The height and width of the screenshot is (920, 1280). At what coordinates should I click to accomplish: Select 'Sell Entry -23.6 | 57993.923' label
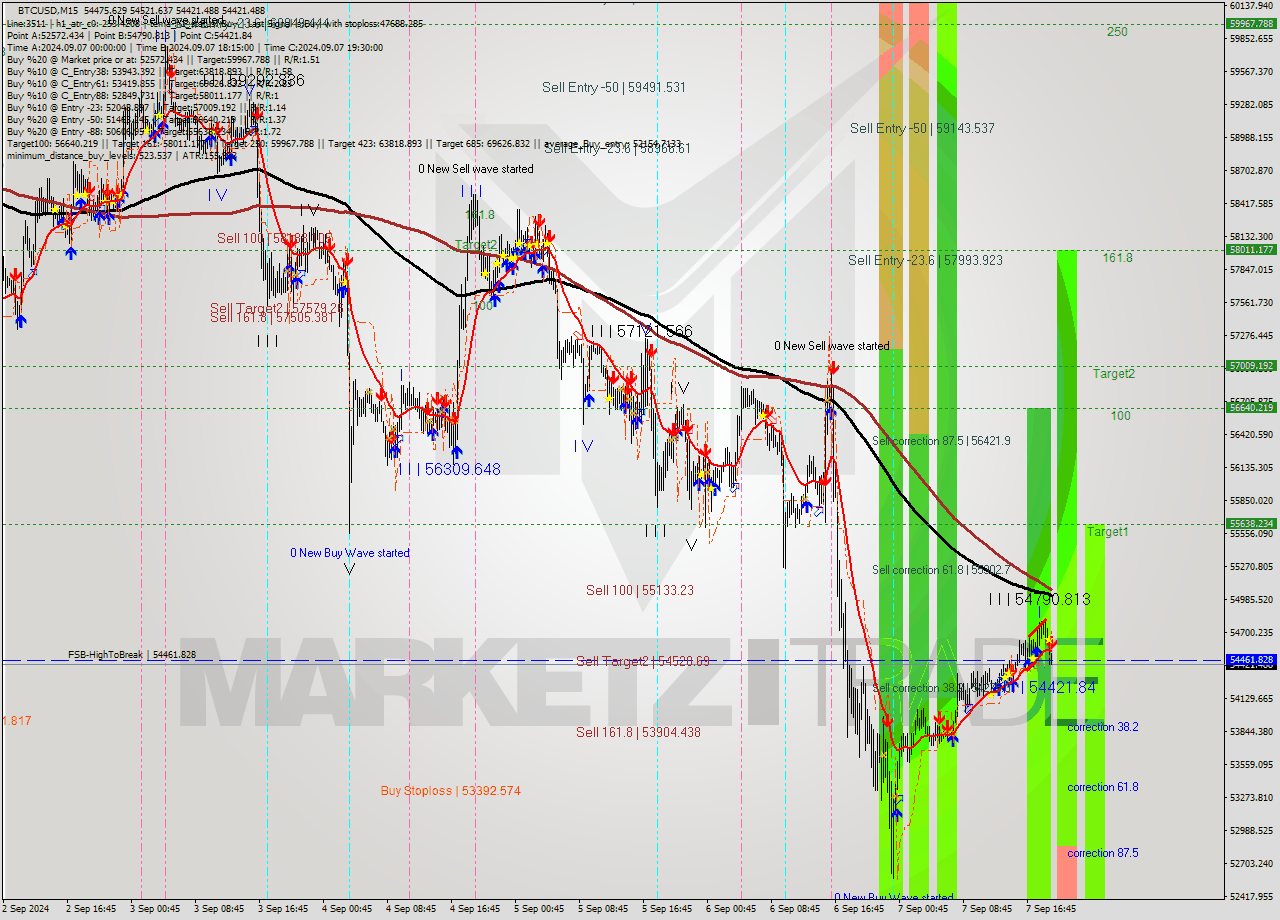pos(925,260)
